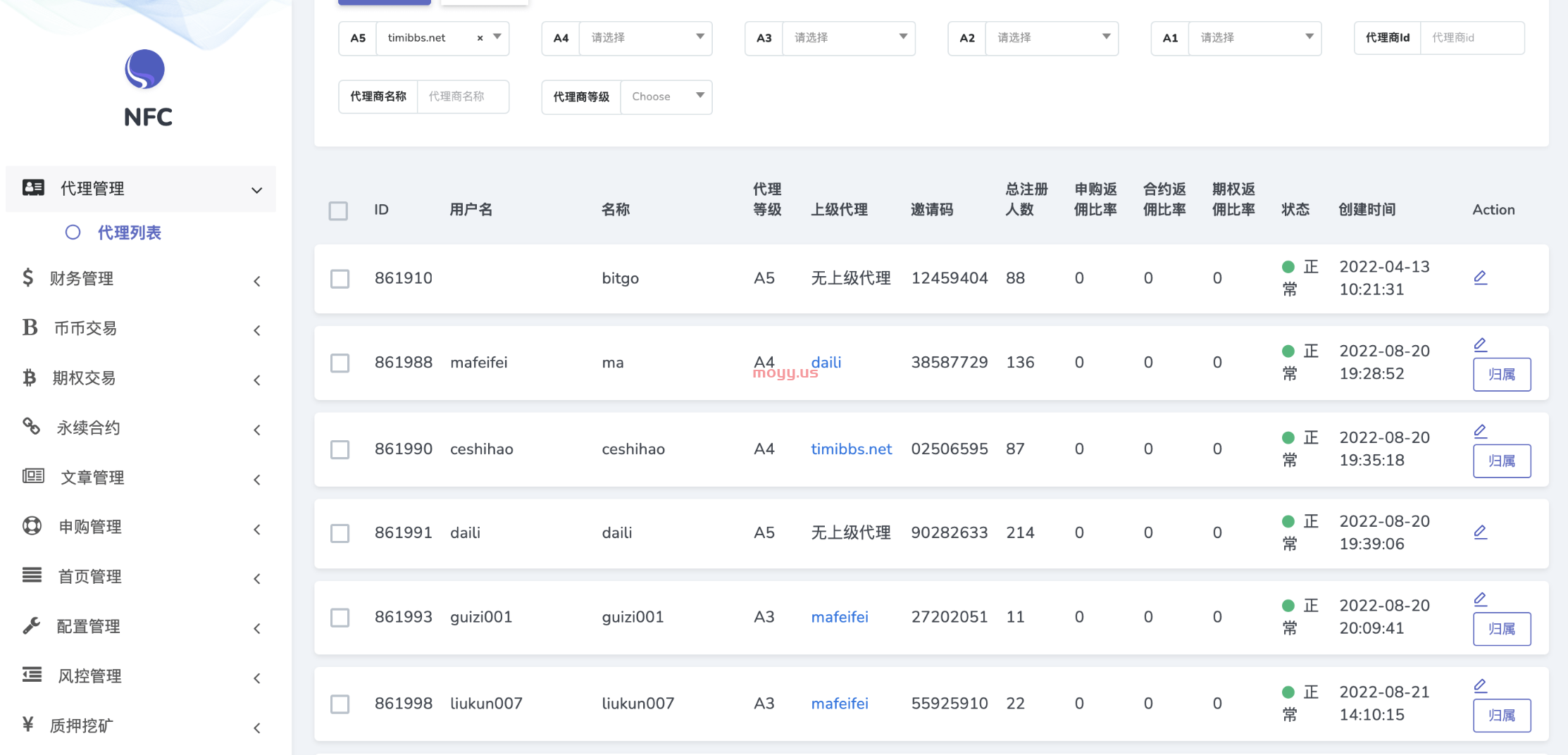Click the NFC logo icon
This screenshot has height=755, width=1568.
144,69
